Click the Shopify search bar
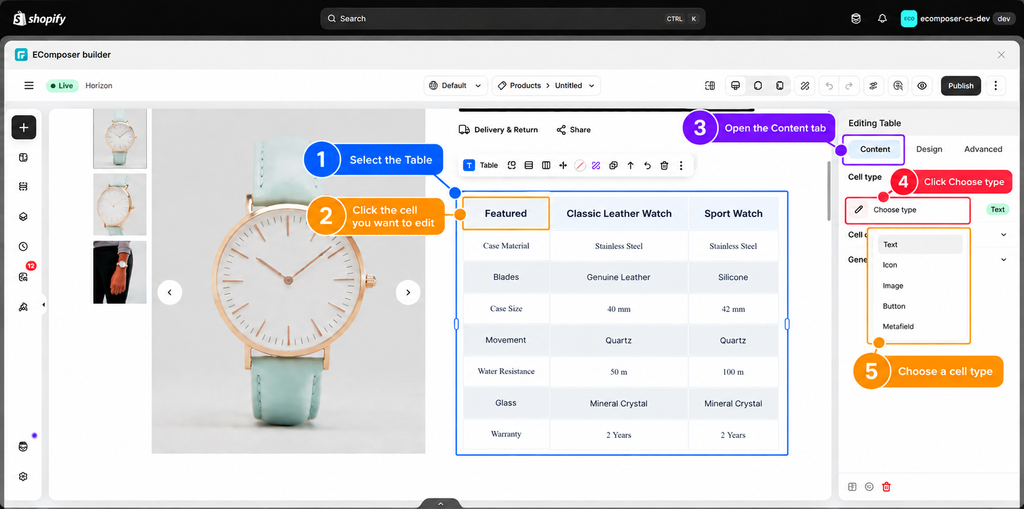1024x509 pixels. (513, 18)
